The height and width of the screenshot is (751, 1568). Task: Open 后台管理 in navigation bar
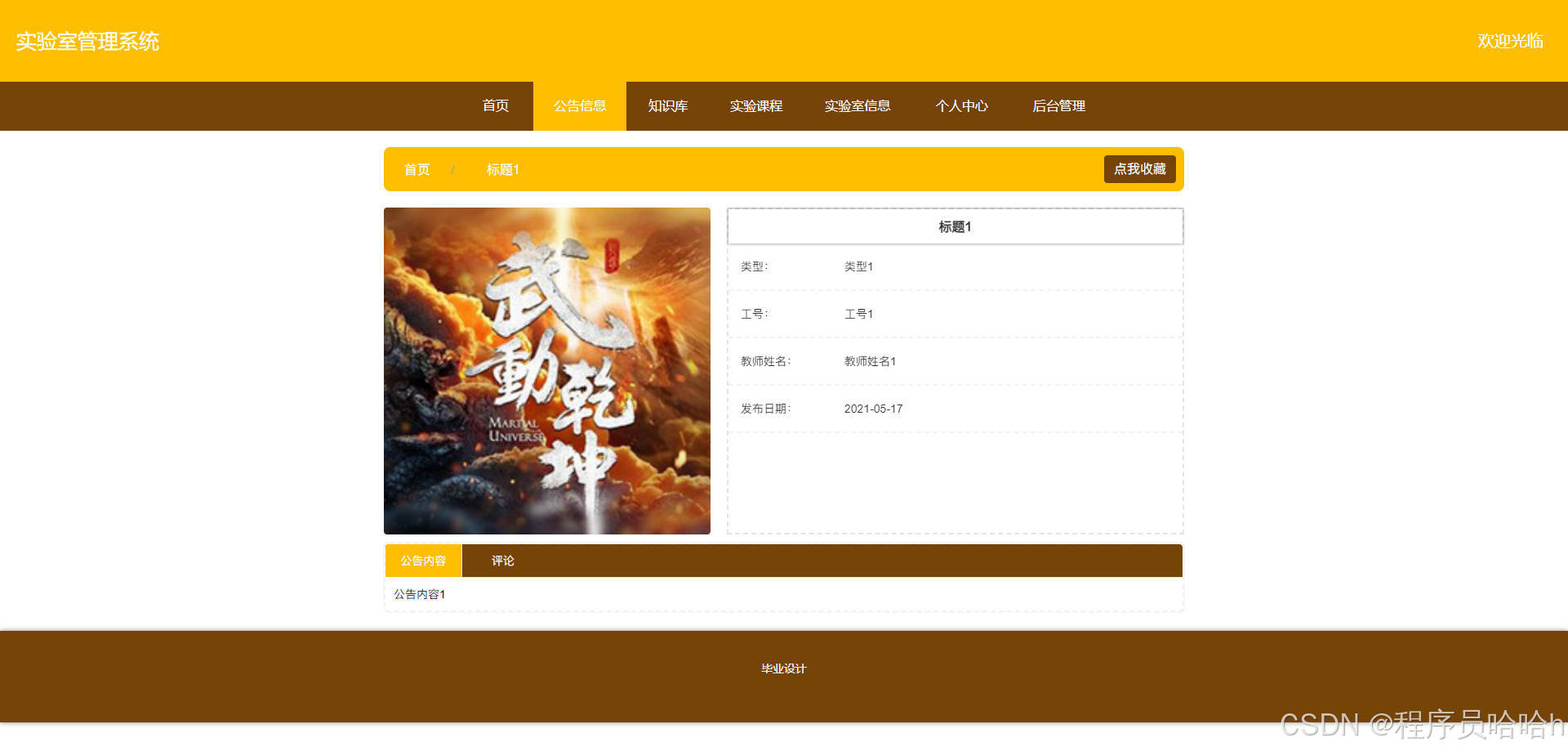click(1059, 106)
